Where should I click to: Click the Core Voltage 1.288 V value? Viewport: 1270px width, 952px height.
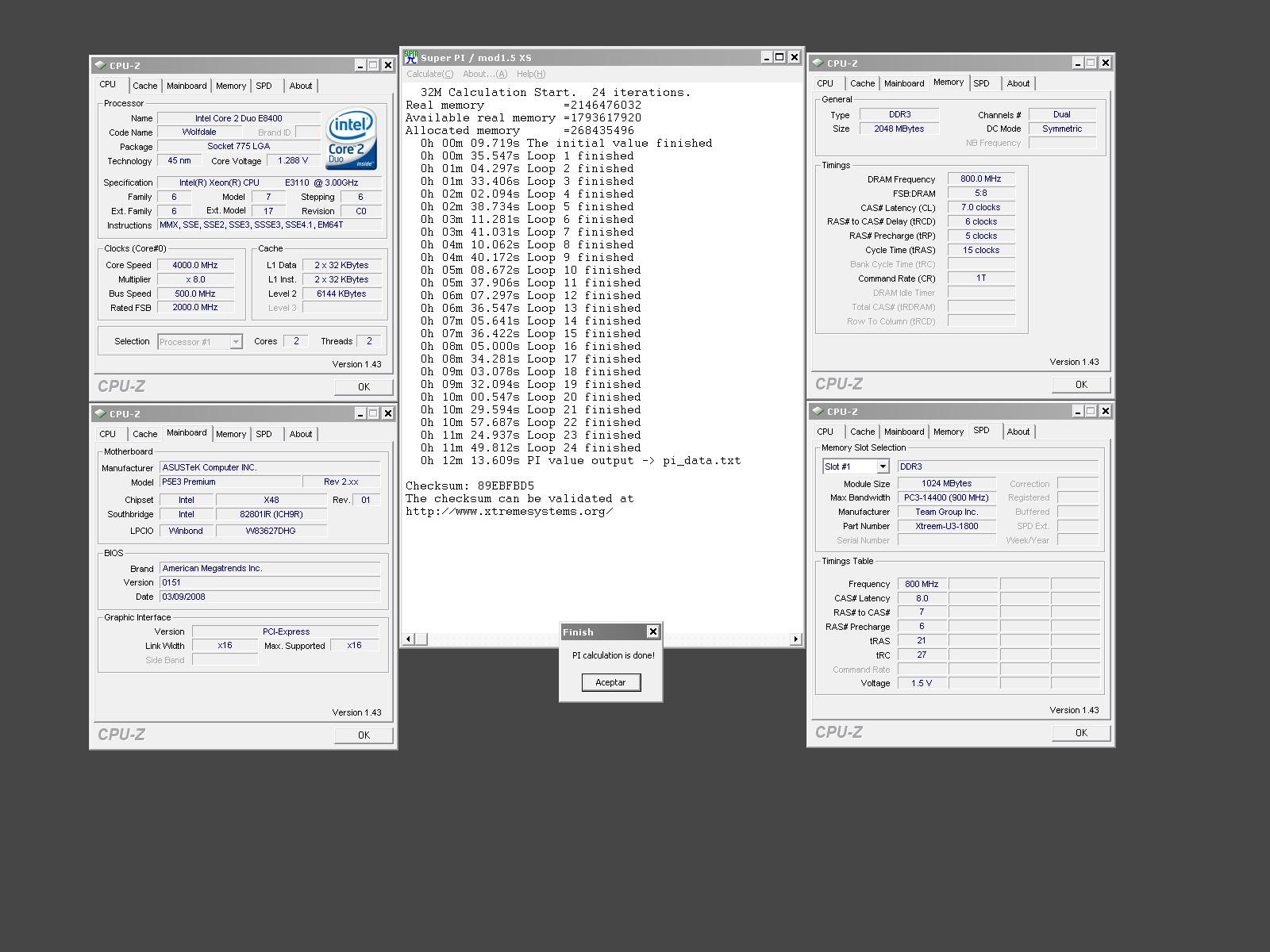point(293,160)
